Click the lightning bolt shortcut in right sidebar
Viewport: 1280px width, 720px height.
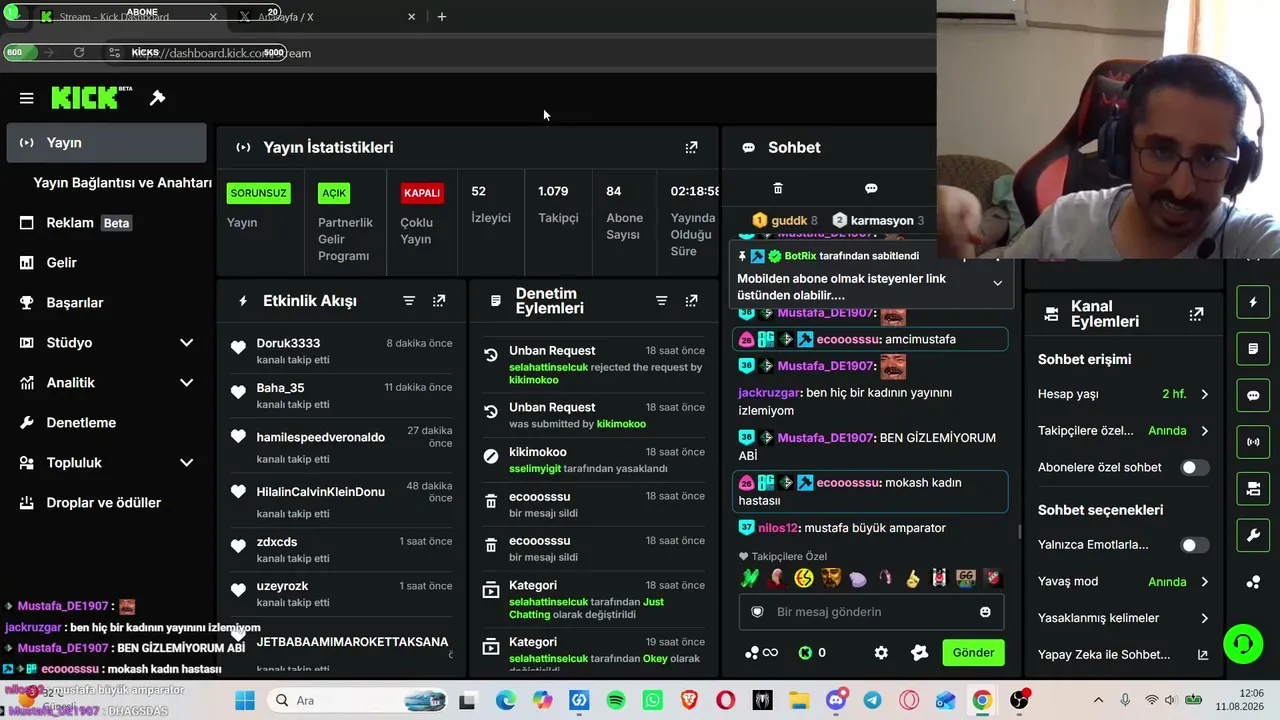1253,302
